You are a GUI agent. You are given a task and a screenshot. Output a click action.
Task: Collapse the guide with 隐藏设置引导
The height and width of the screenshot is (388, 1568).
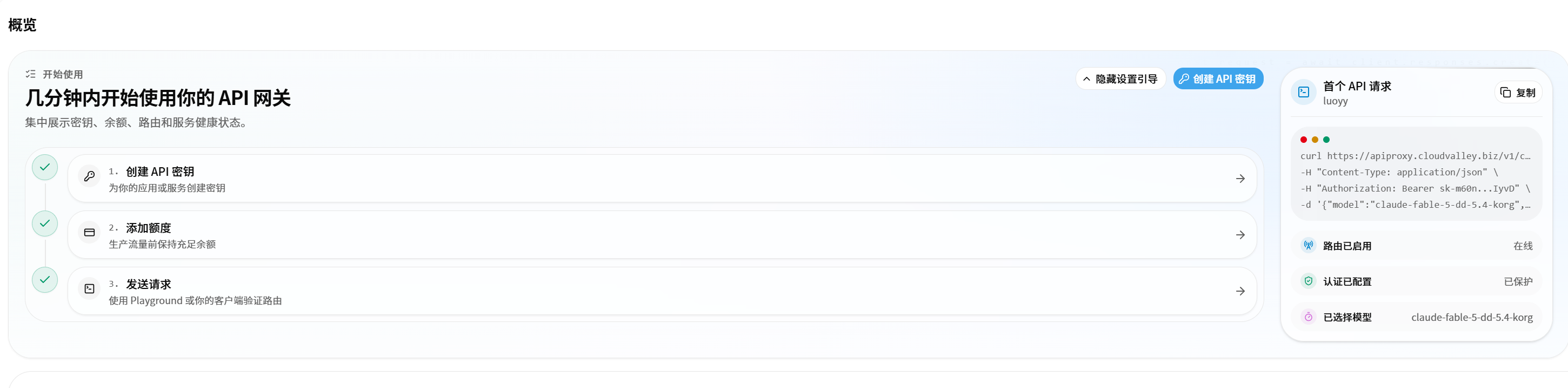pyautogui.click(x=1120, y=79)
